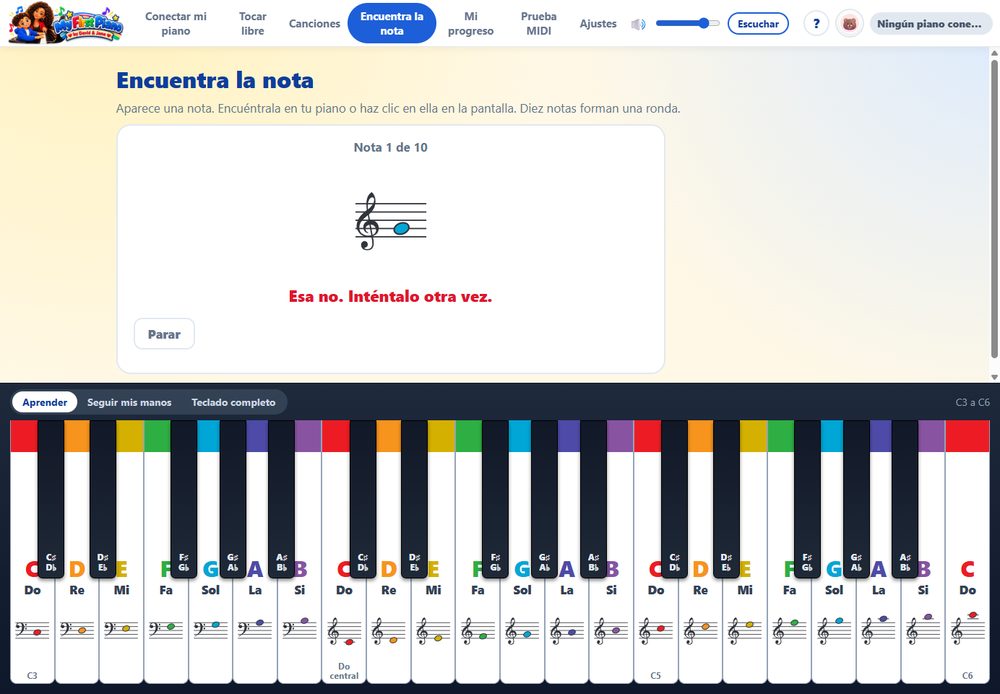Click the Nota 1 de 10 counter
The height and width of the screenshot is (694, 1000).
coord(390,147)
